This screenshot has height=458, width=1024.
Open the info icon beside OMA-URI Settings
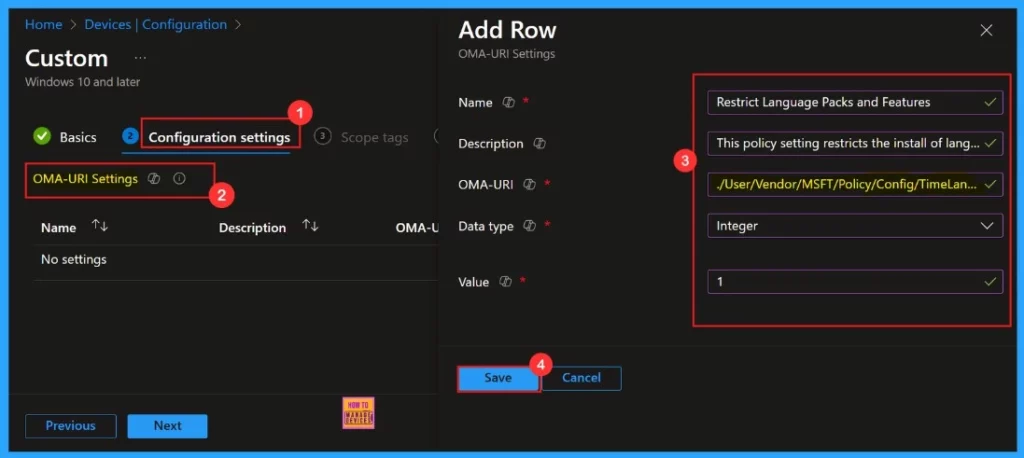[180, 178]
